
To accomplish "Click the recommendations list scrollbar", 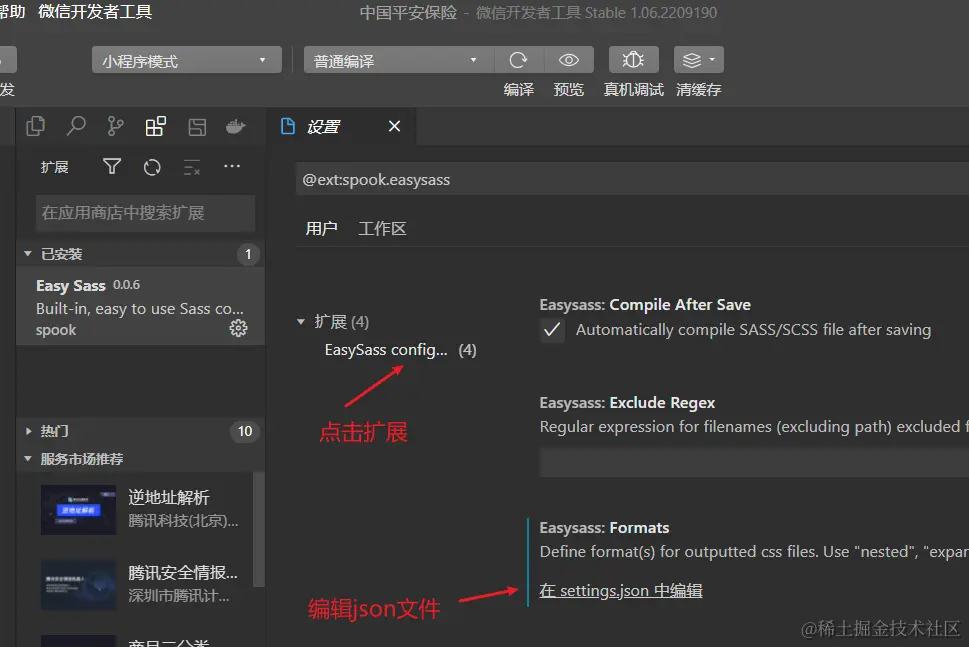I will tap(259, 530).
